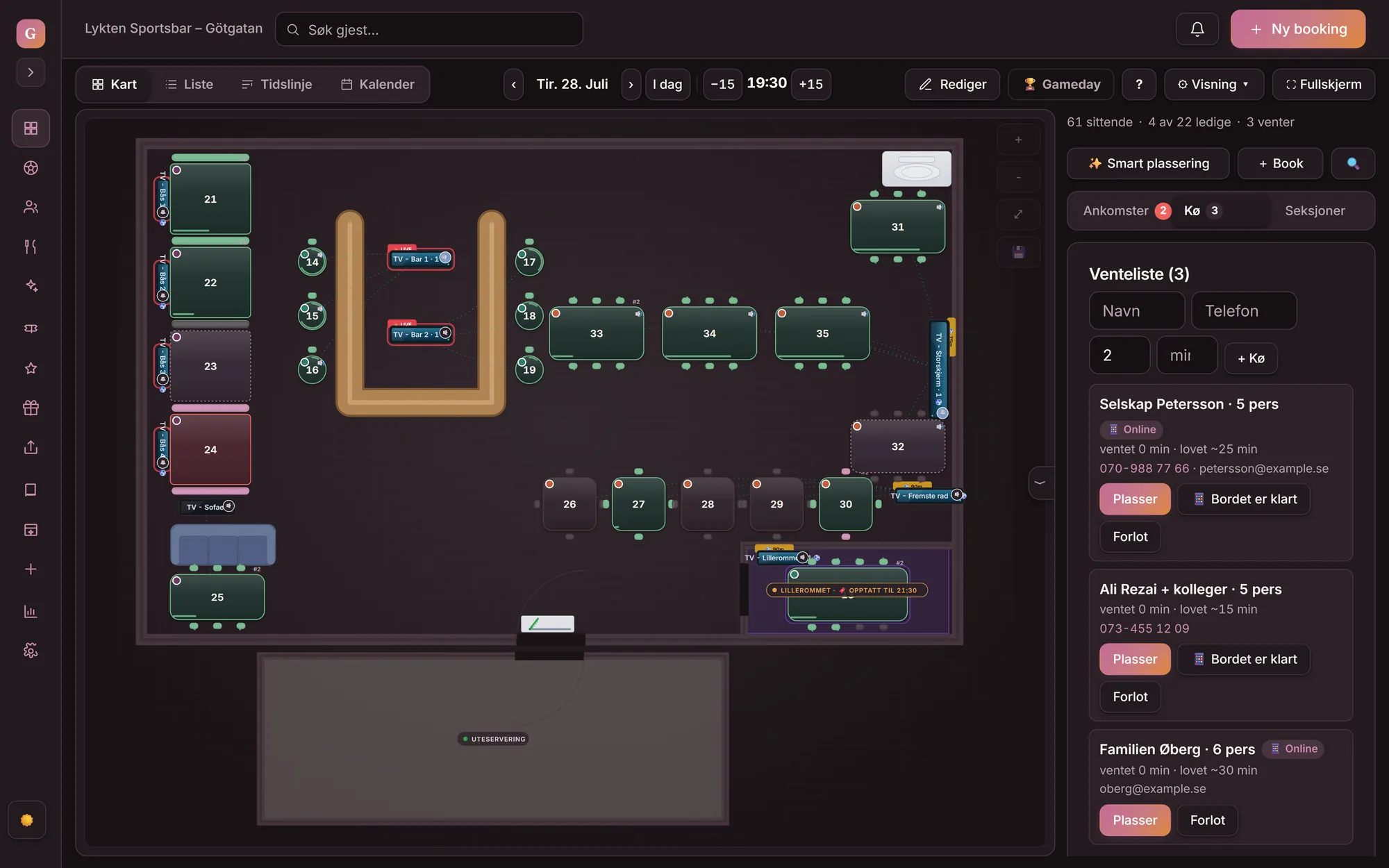The width and height of the screenshot is (1389, 868).
Task: Open the soccer ball sports icon in sidebar
Action: (x=31, y=168)
